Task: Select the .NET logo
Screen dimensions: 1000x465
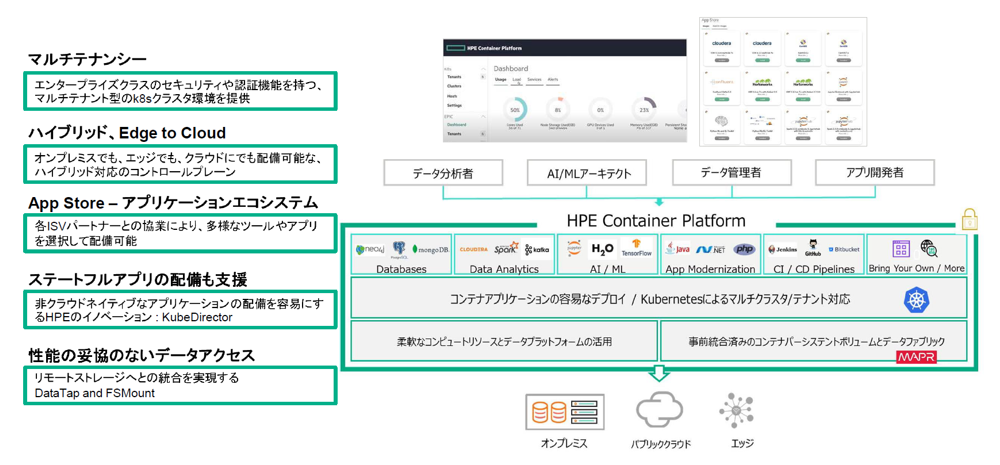Action: pos(709,249)
